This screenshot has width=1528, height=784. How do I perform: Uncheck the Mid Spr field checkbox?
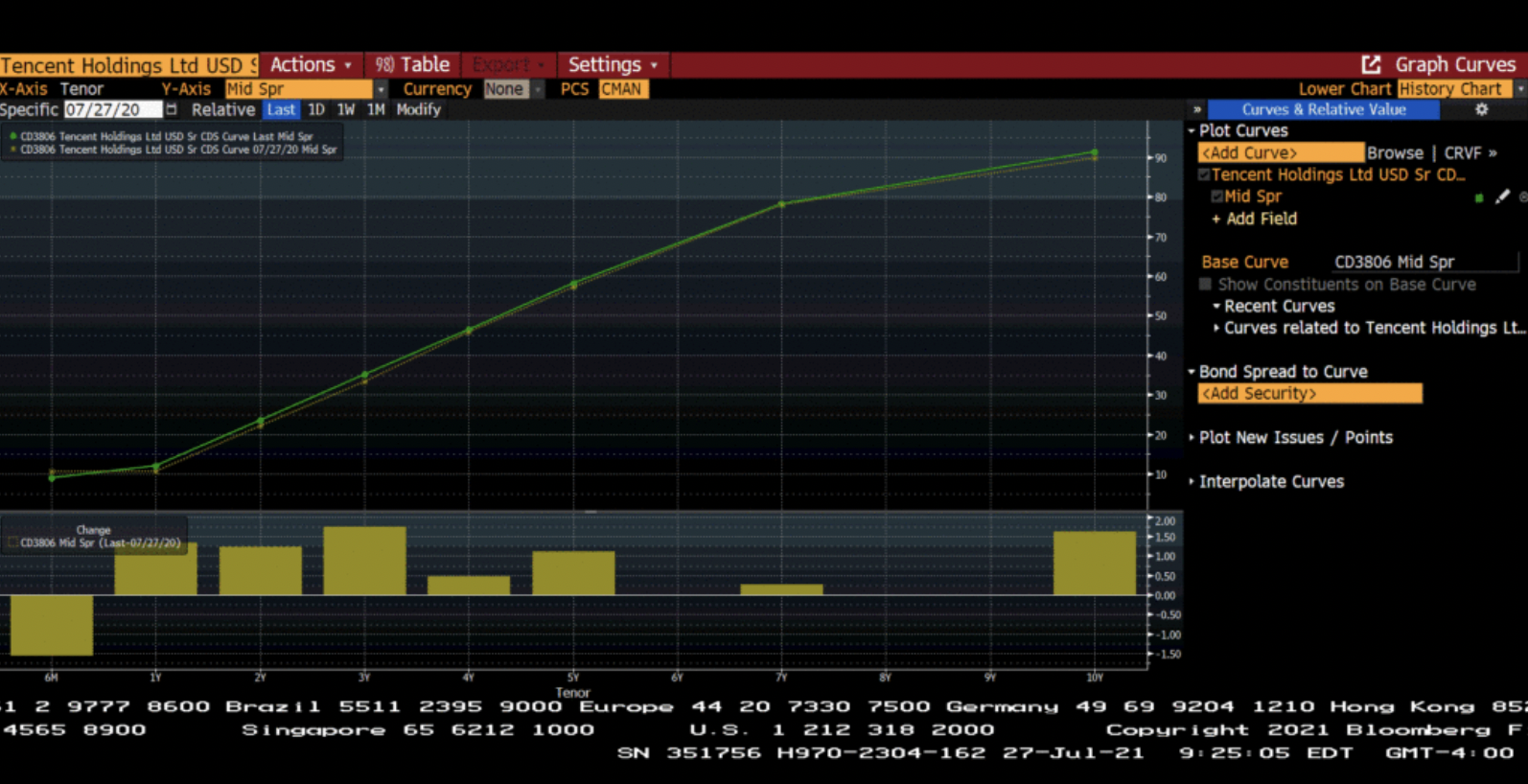(1216, 196)
